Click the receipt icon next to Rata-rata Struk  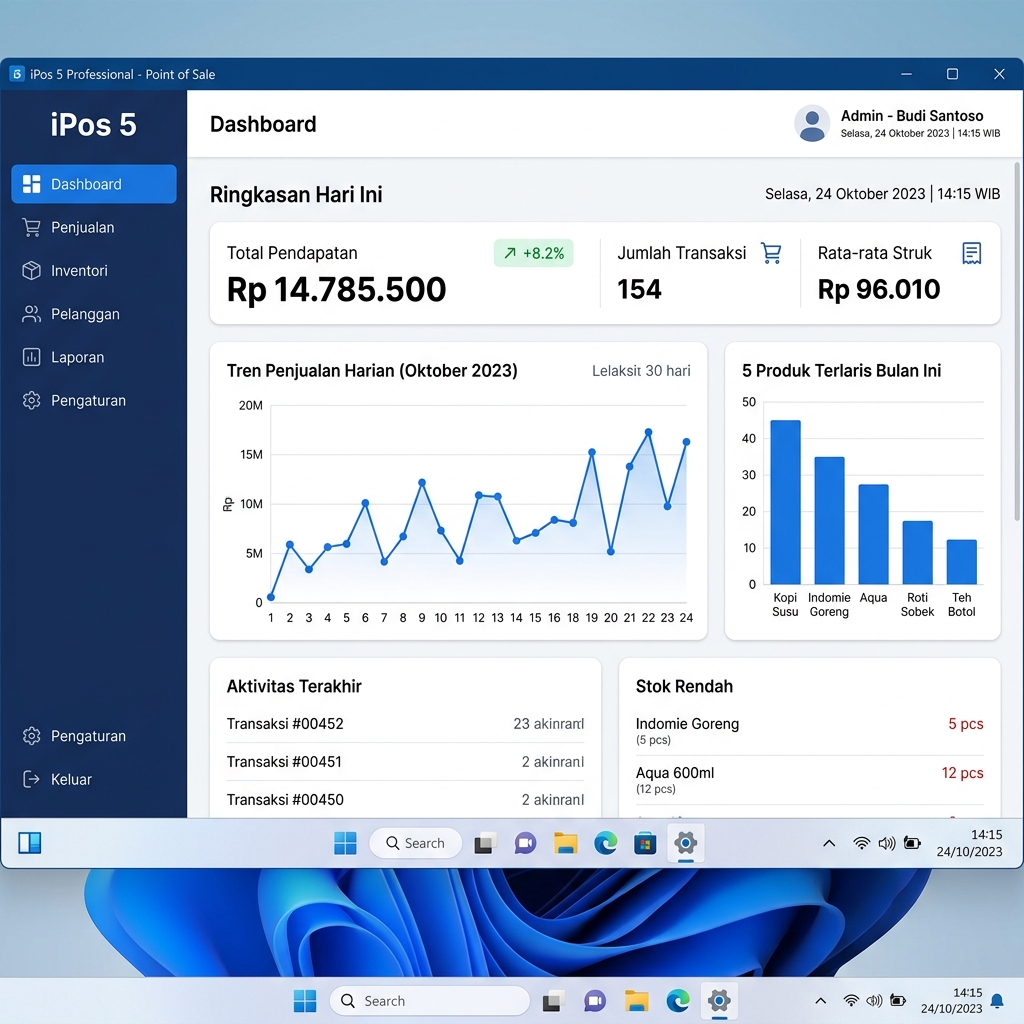point(971,254)
